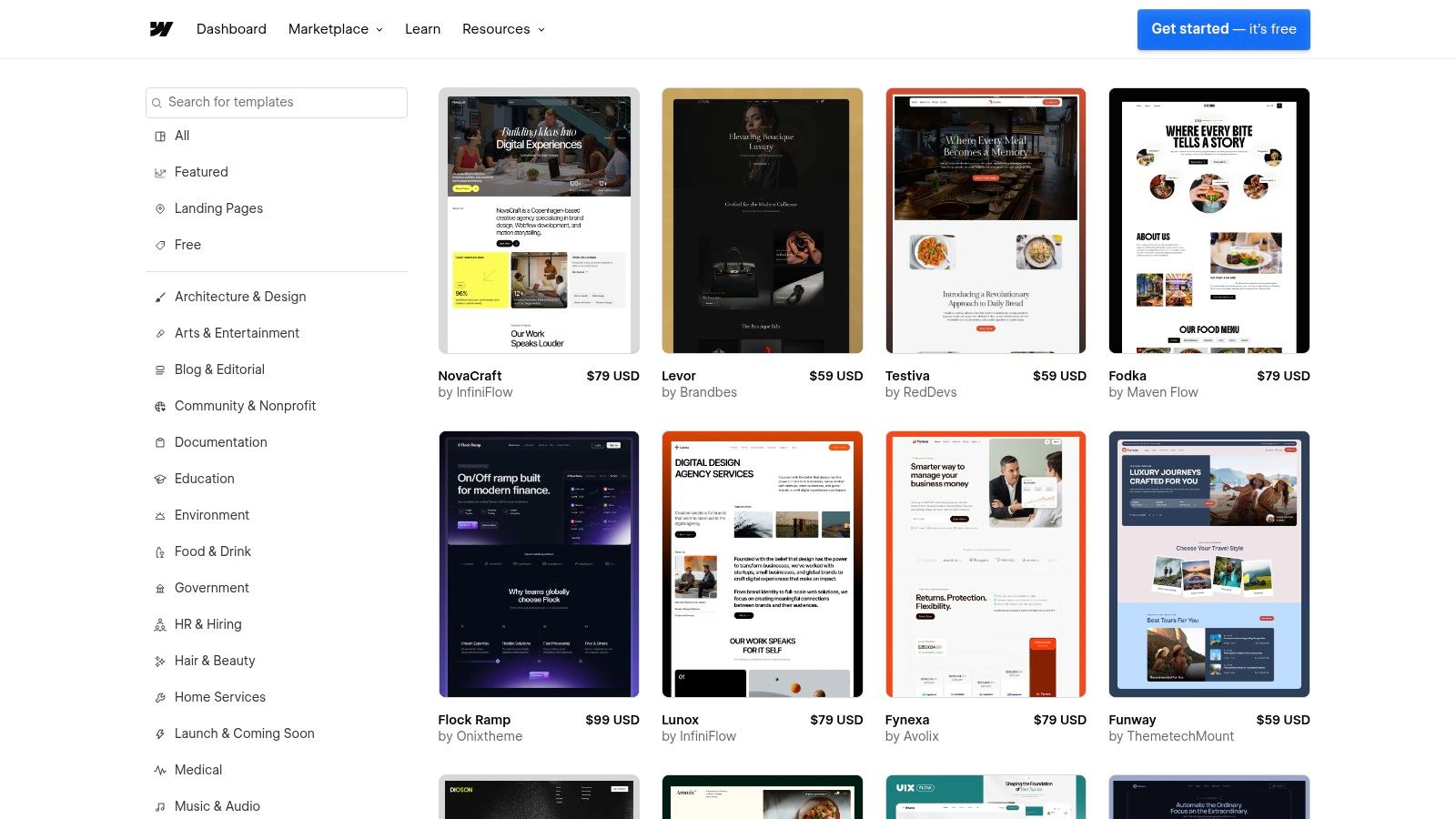Open the Learn nav item

click(422, 29)
